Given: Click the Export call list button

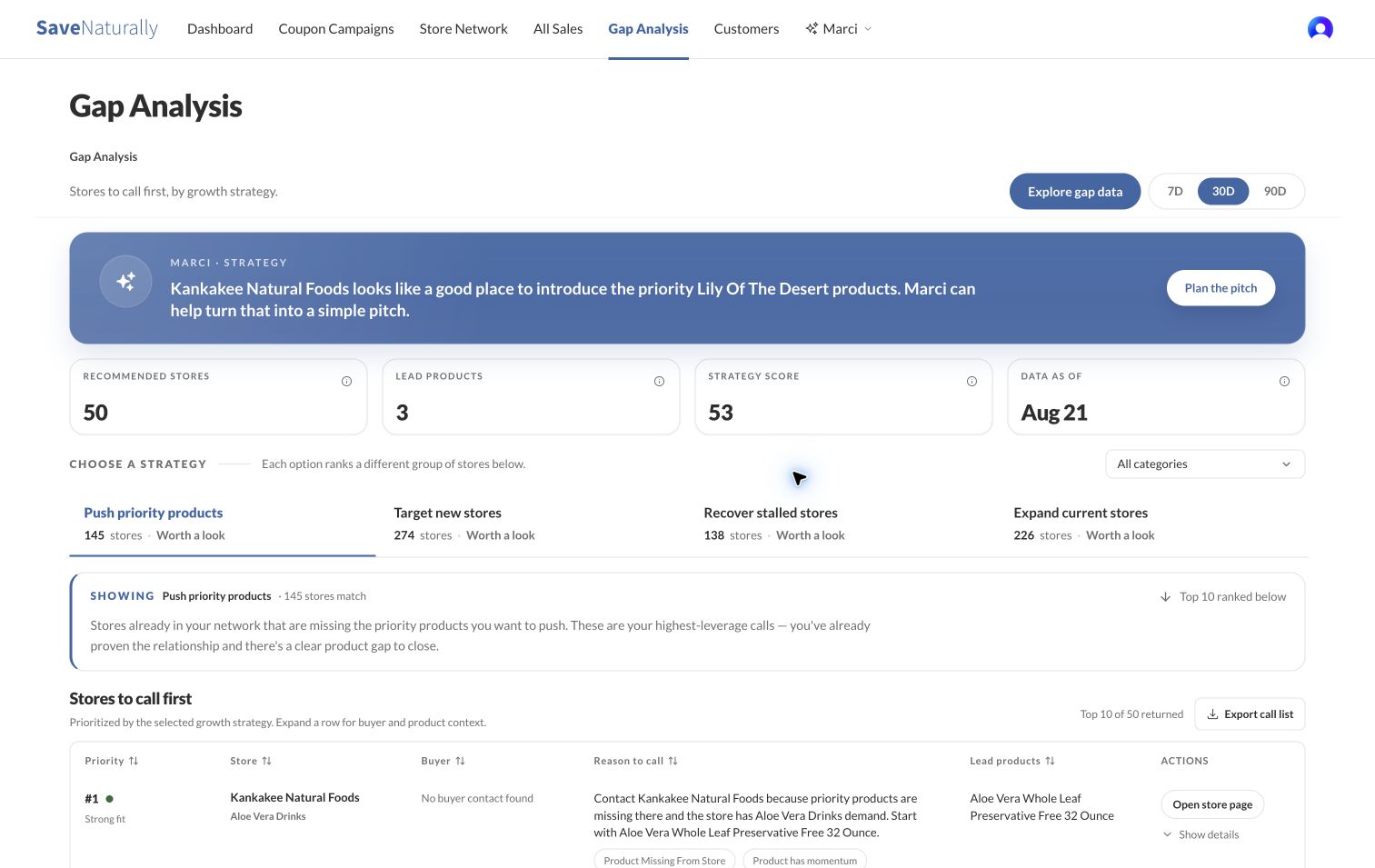Looking at the screenshot, I should pyautogui.click(x=1250, y=714).
